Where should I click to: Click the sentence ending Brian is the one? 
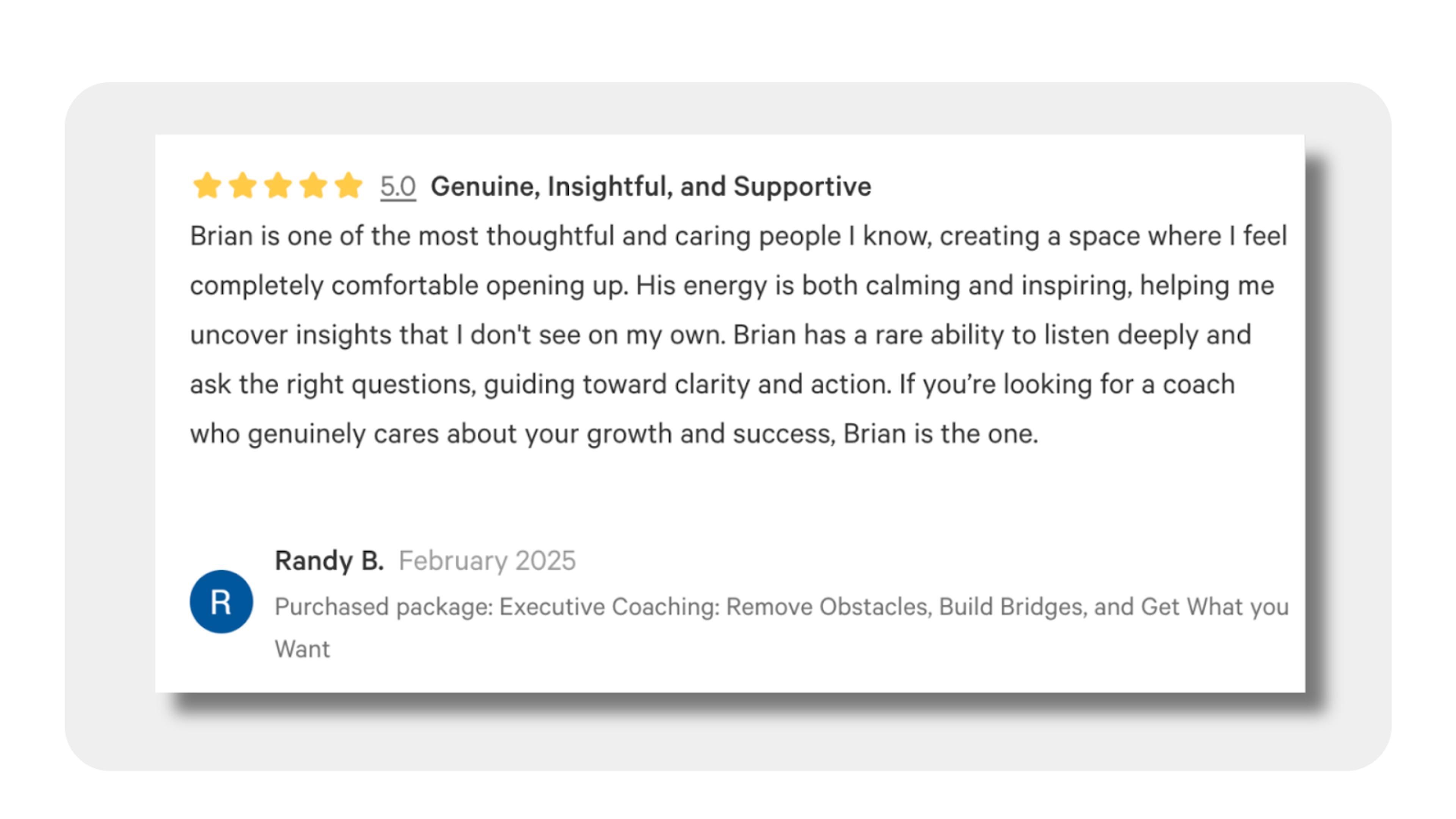click(x=614, y=434)
